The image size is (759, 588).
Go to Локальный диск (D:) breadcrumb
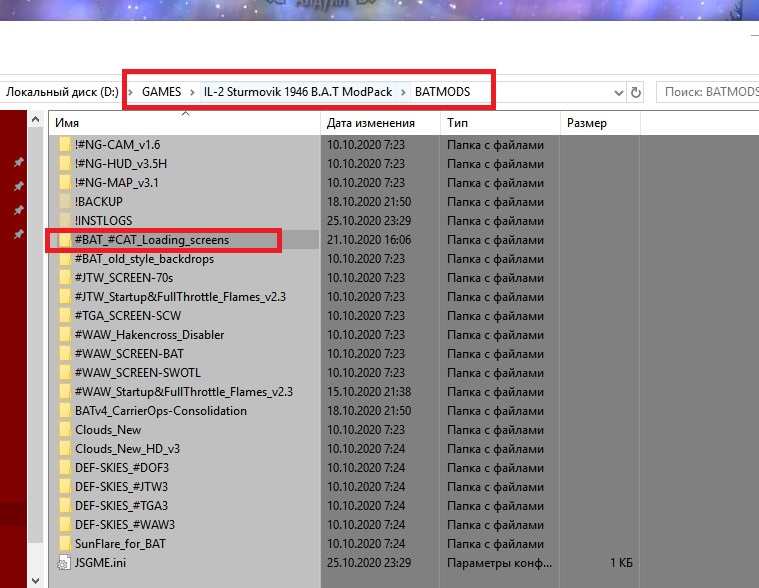point(62,92)
